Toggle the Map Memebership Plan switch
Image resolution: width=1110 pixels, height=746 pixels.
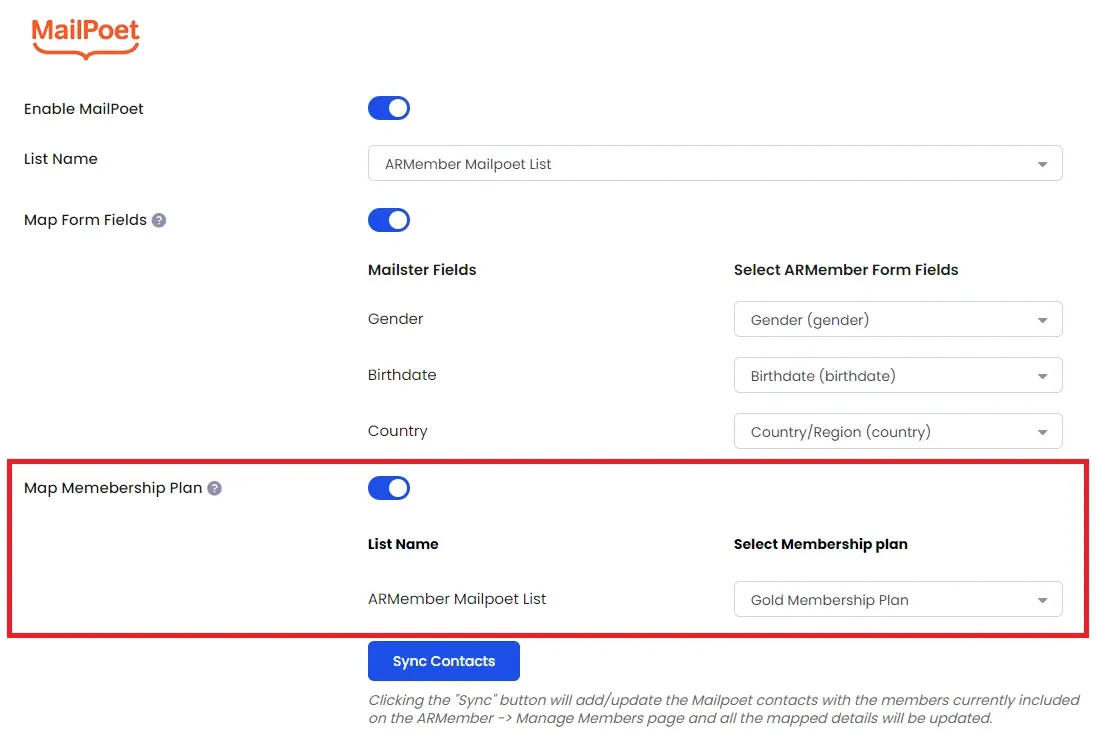389,488
